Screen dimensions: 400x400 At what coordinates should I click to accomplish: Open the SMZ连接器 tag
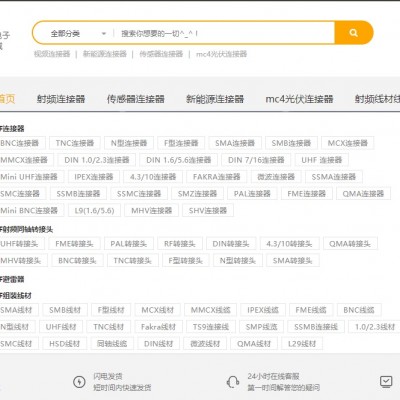[197, 194]
